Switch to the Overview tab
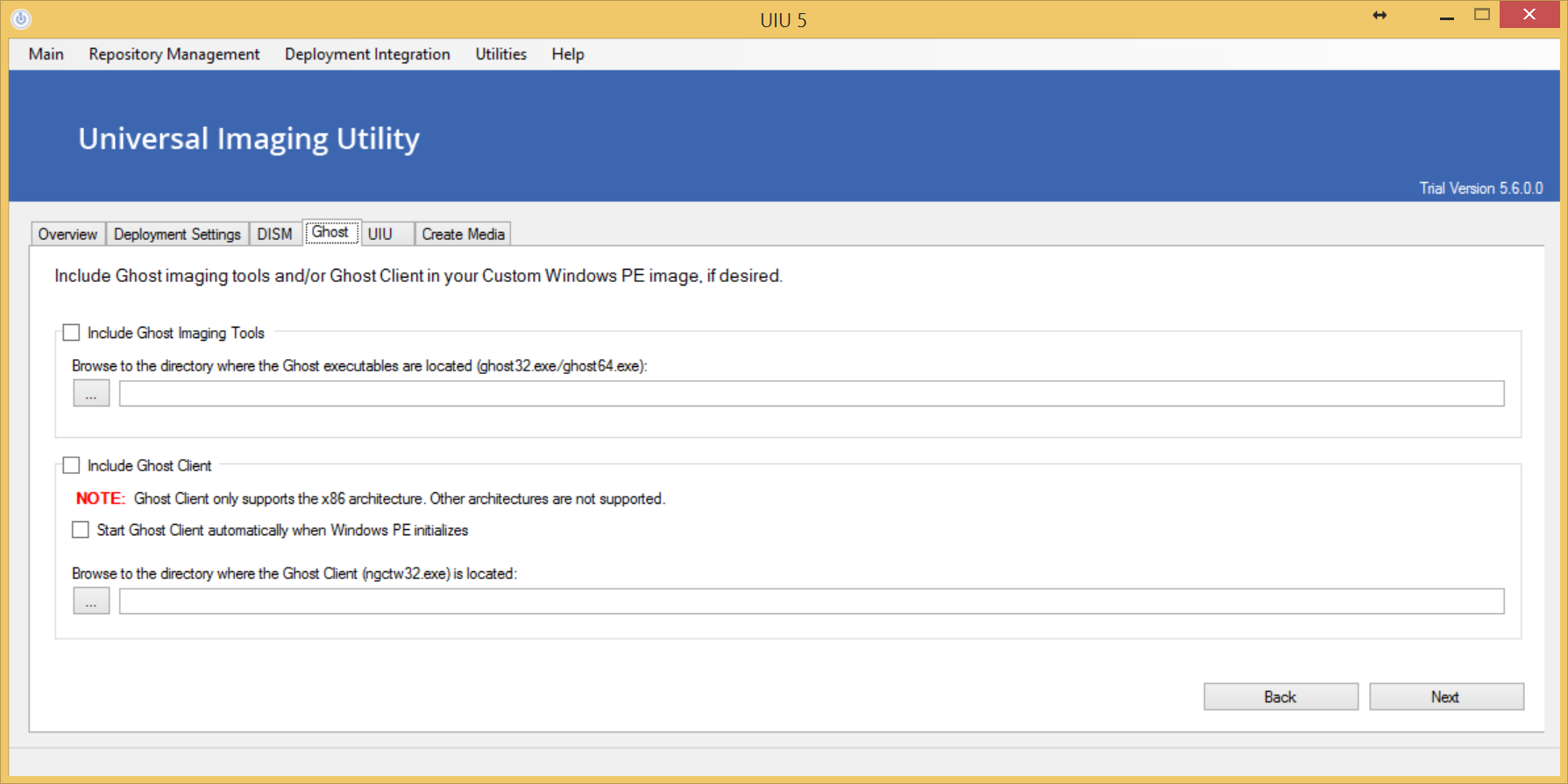This screenshot has height=784, width=1568. (67, 235)
